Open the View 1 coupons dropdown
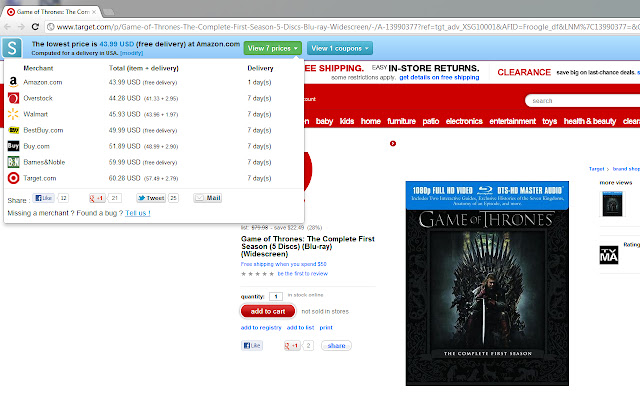The height and width of the screenshot is (400, 640). (340, 47)
